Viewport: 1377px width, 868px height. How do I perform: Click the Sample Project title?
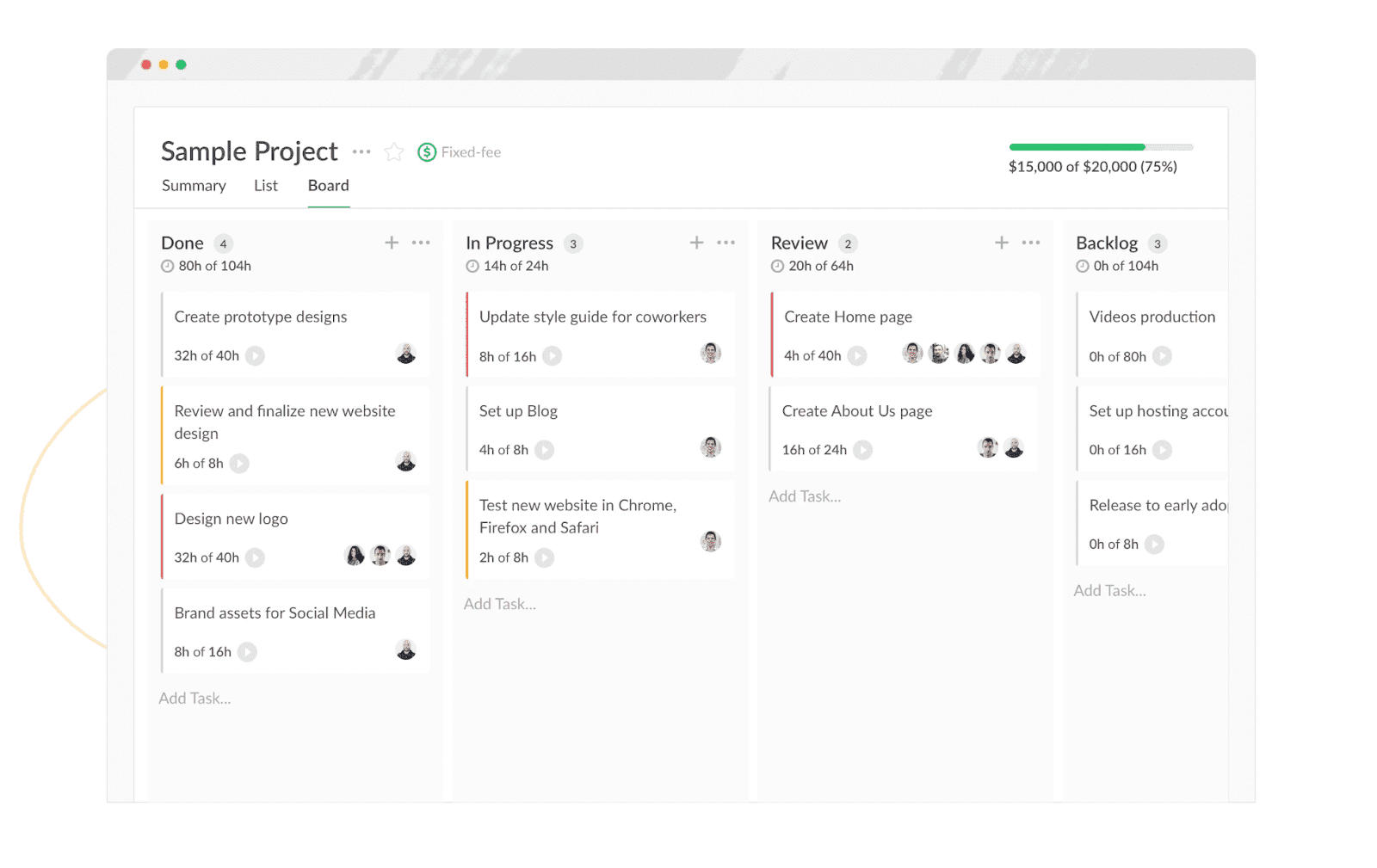tap(250, 151)
